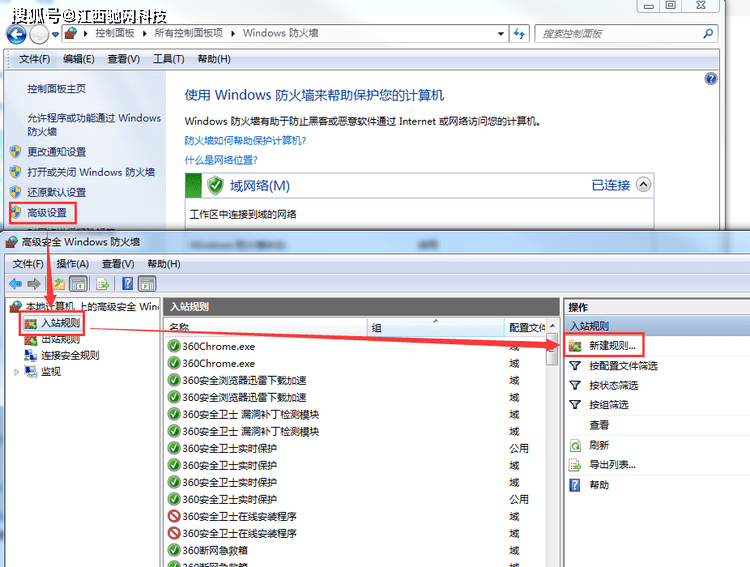Open 文件(F) menu in Control Panel
This screenshot has height=567, width=750.
point(34,59)
